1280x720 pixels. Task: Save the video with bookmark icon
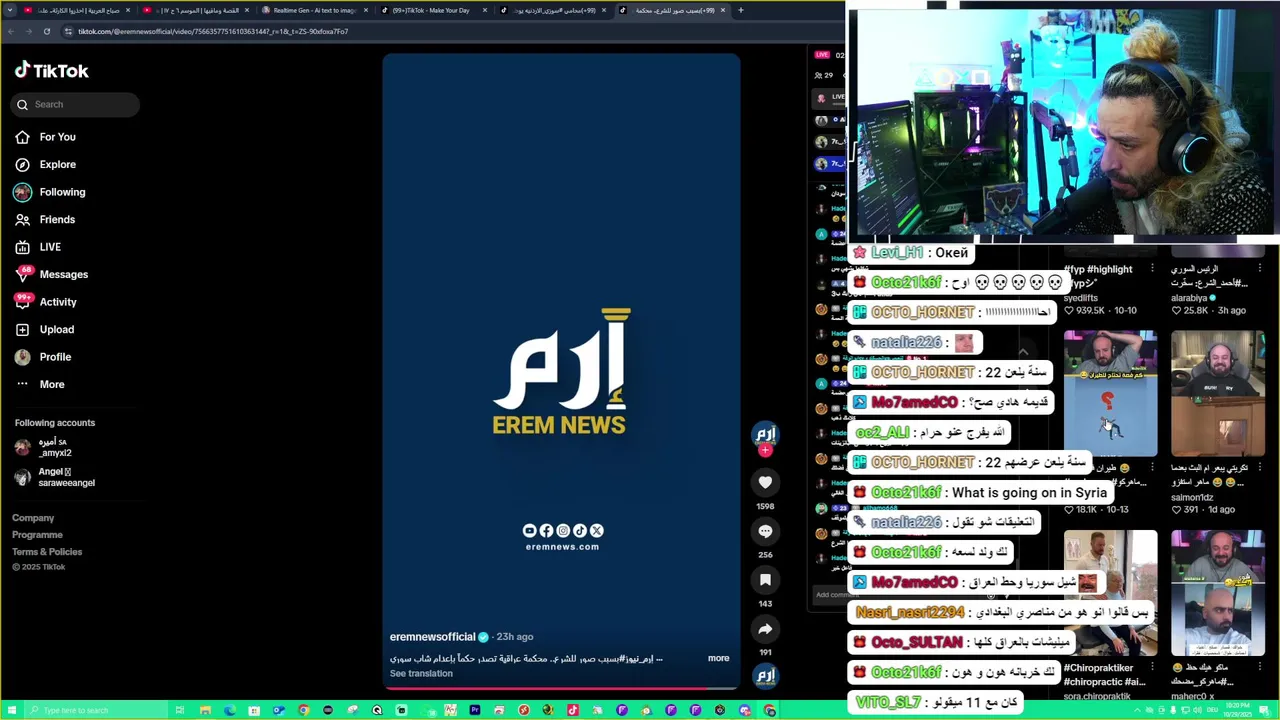point(765,580)
